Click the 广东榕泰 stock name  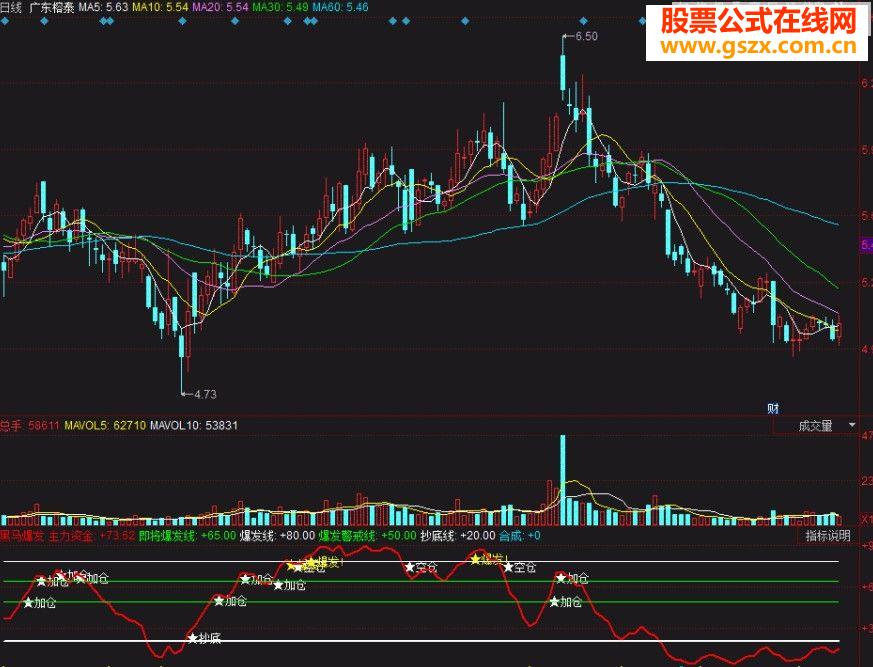51,8
